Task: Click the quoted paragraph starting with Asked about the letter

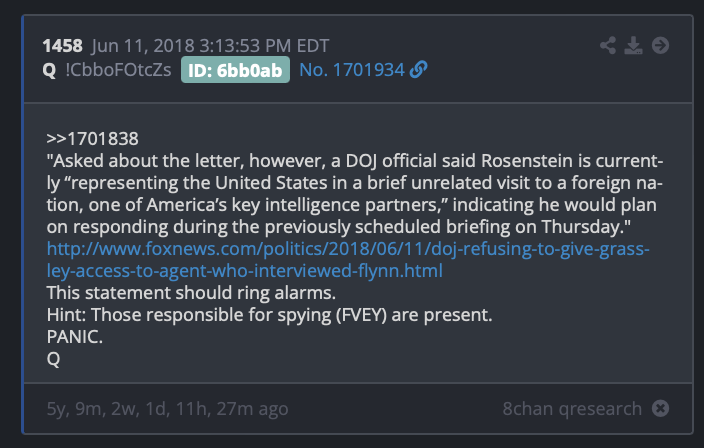Action: (355, 193)
